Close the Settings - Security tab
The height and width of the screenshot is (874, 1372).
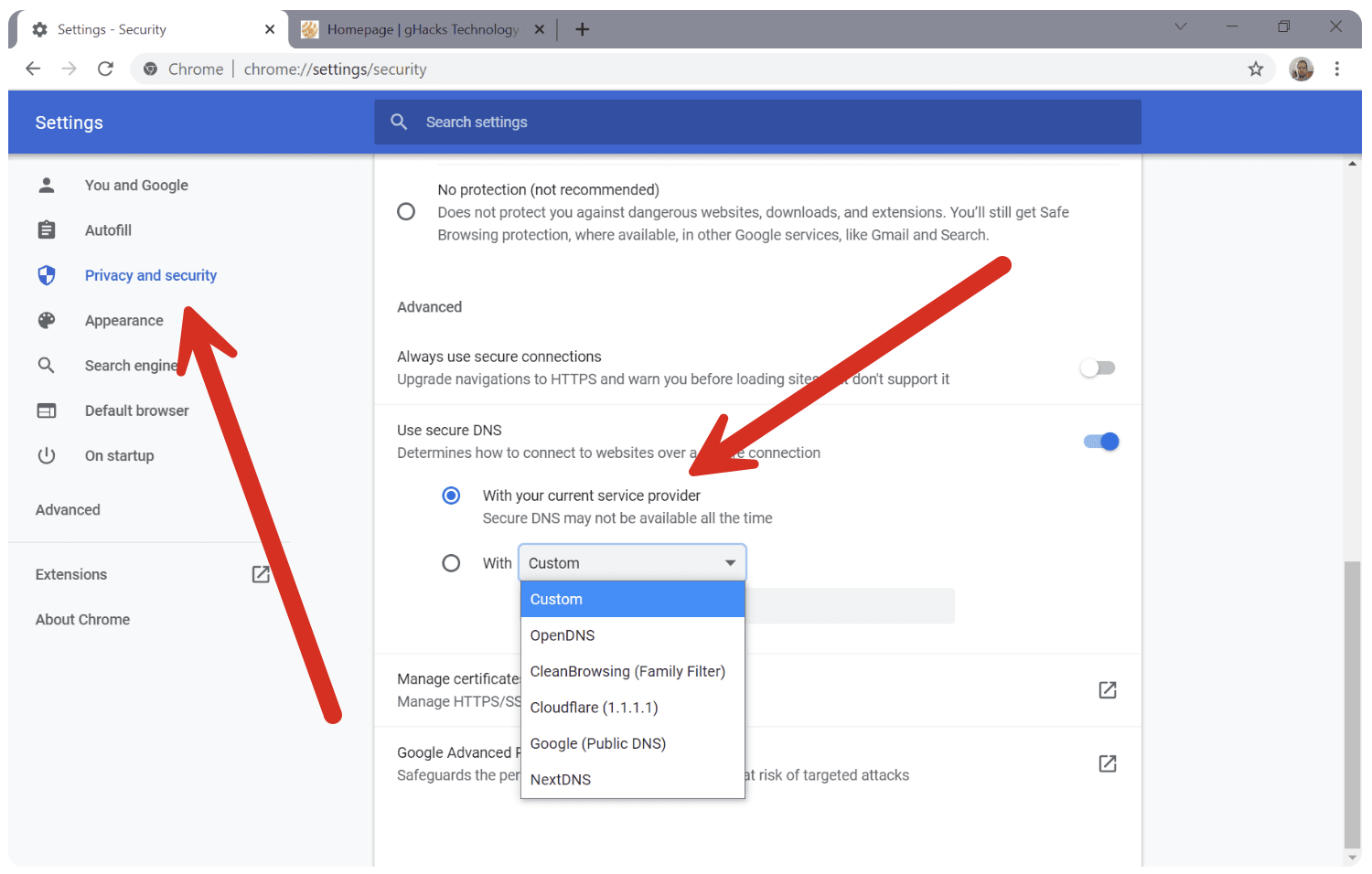[270, 29]
